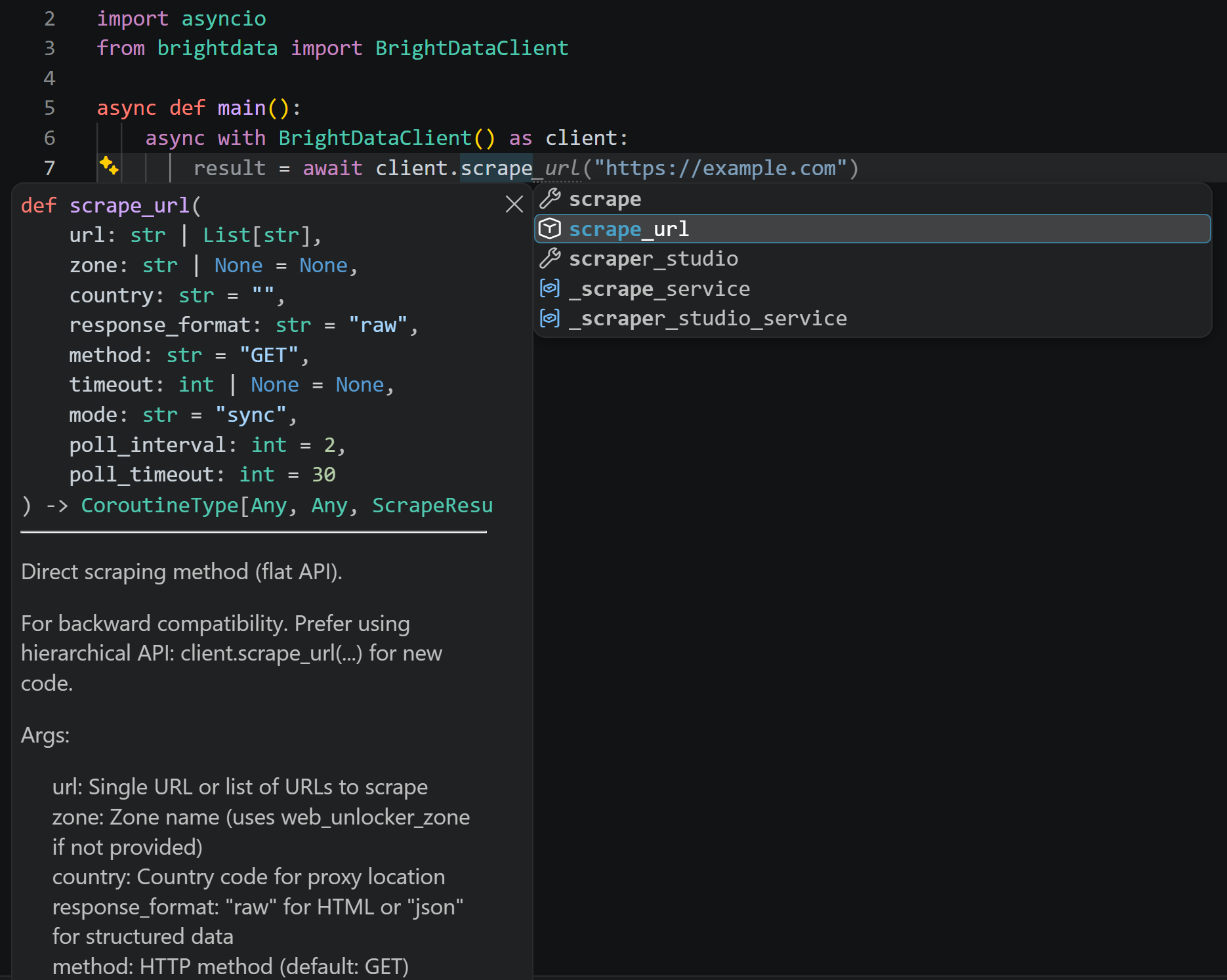Pick '_scrape_service' from the suggestion list
Screen dimensions: 1227x980
tap(873, 289)
